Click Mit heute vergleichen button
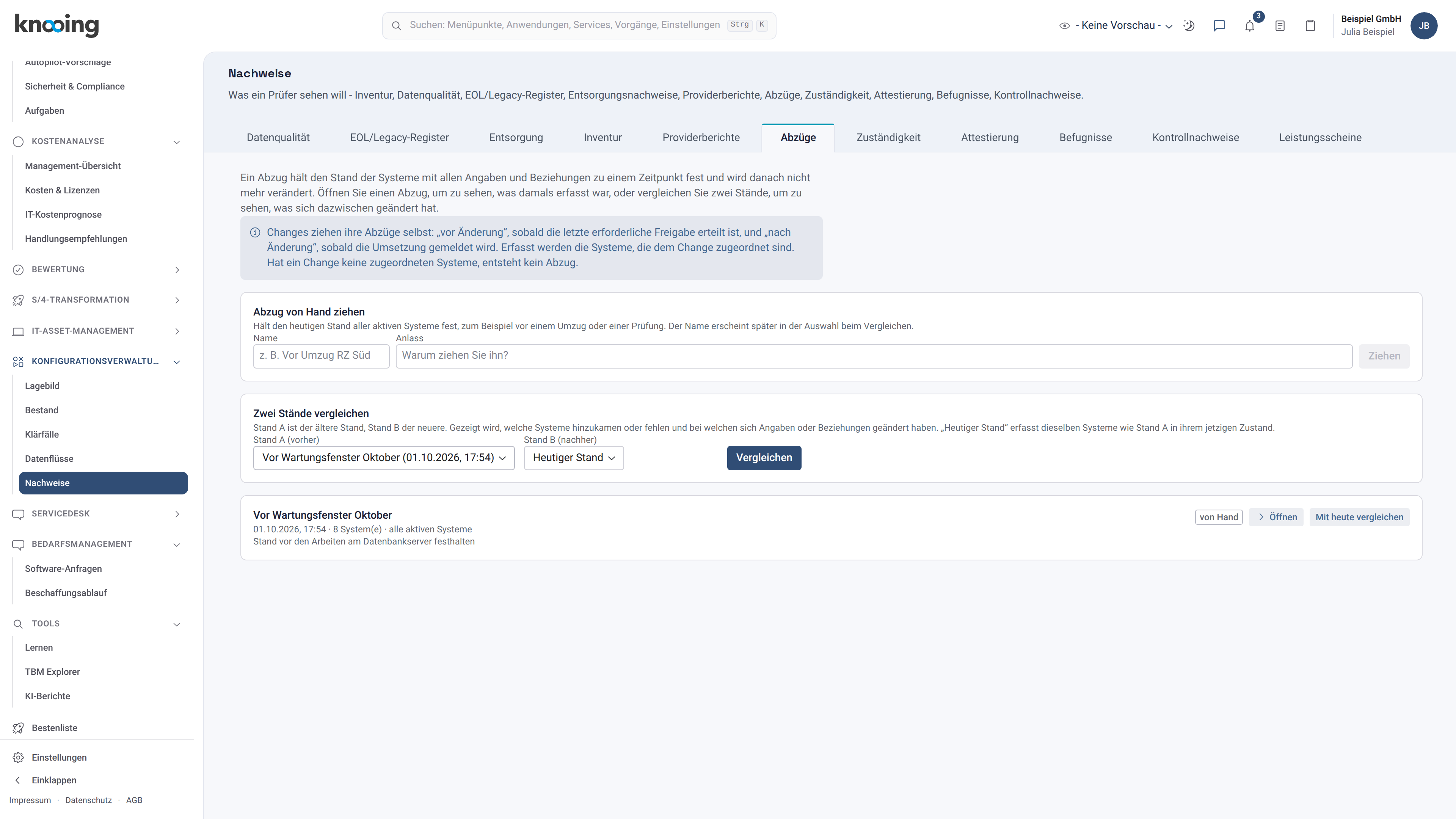The image size is (1456, 819). coord(1359,517)
